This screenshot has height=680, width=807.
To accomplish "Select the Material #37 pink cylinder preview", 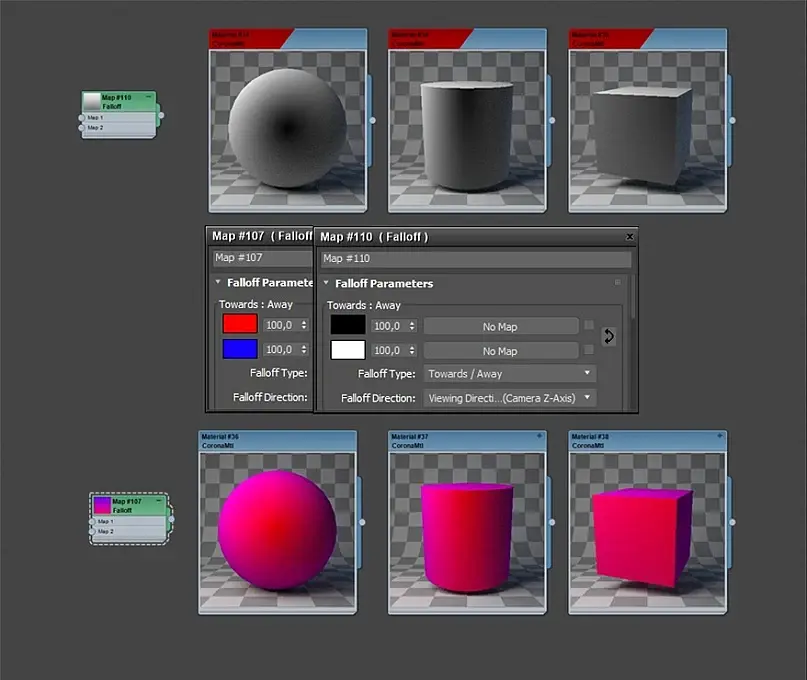I will [467, 530].
